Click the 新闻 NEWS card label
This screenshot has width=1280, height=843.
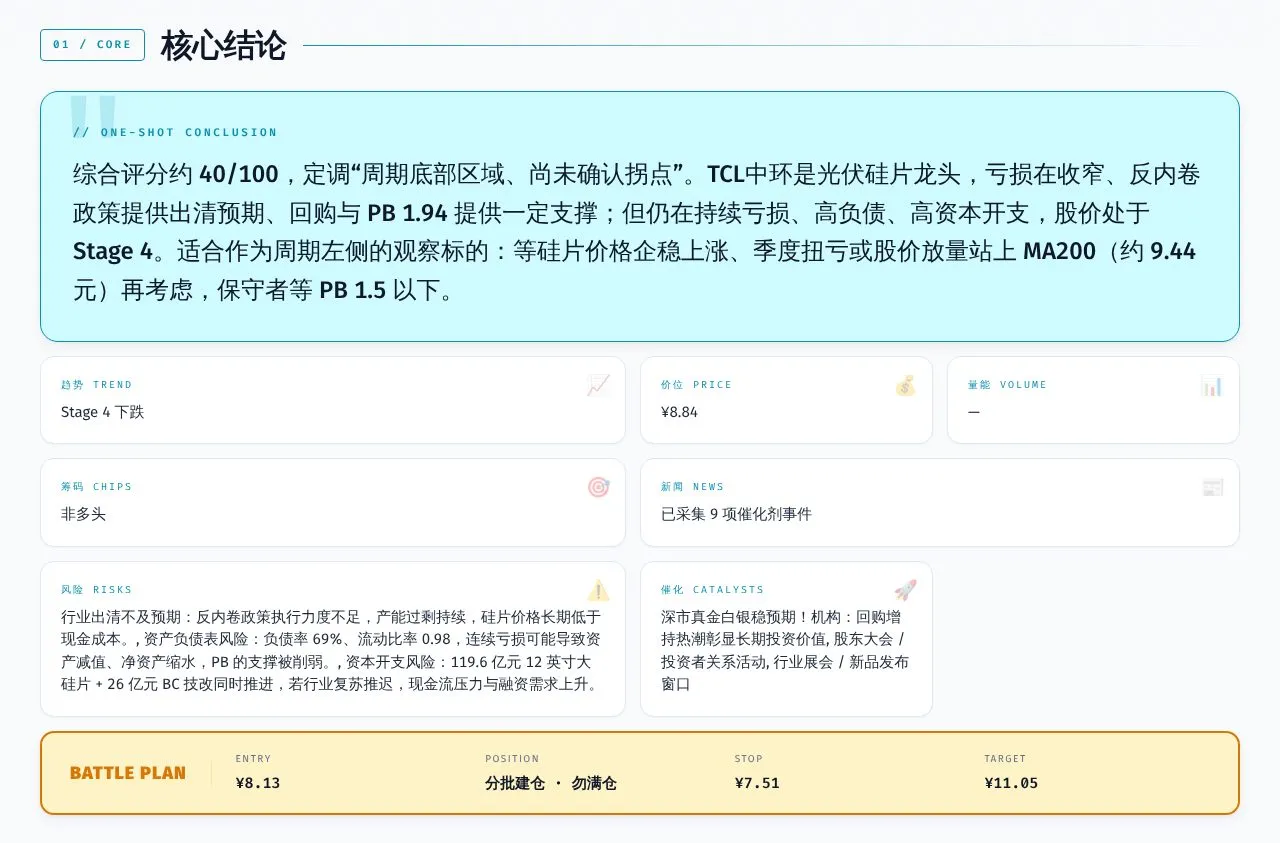692,487
